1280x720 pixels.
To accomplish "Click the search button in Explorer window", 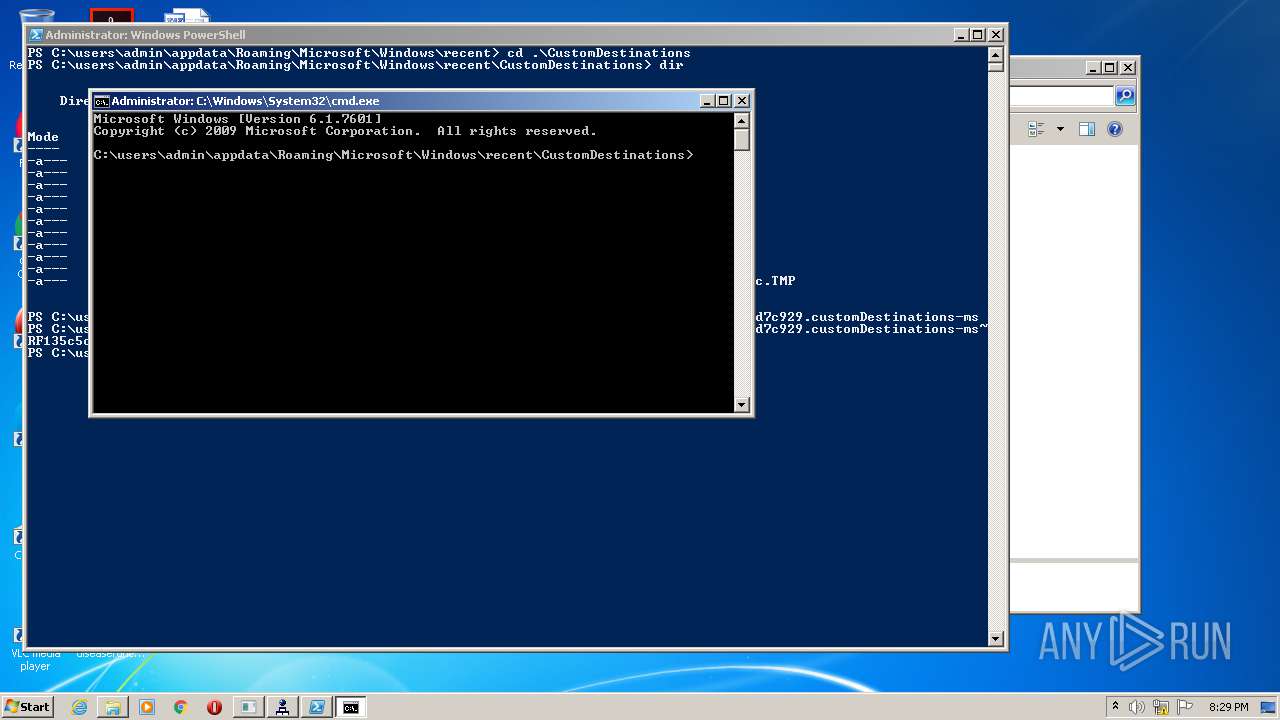I will pos(1125,96).
